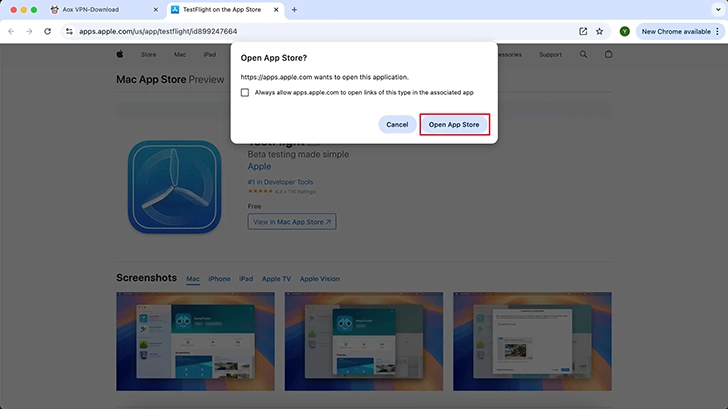Open Store in Apple navigation
This screenshot has width=728, height=409.
149,54
